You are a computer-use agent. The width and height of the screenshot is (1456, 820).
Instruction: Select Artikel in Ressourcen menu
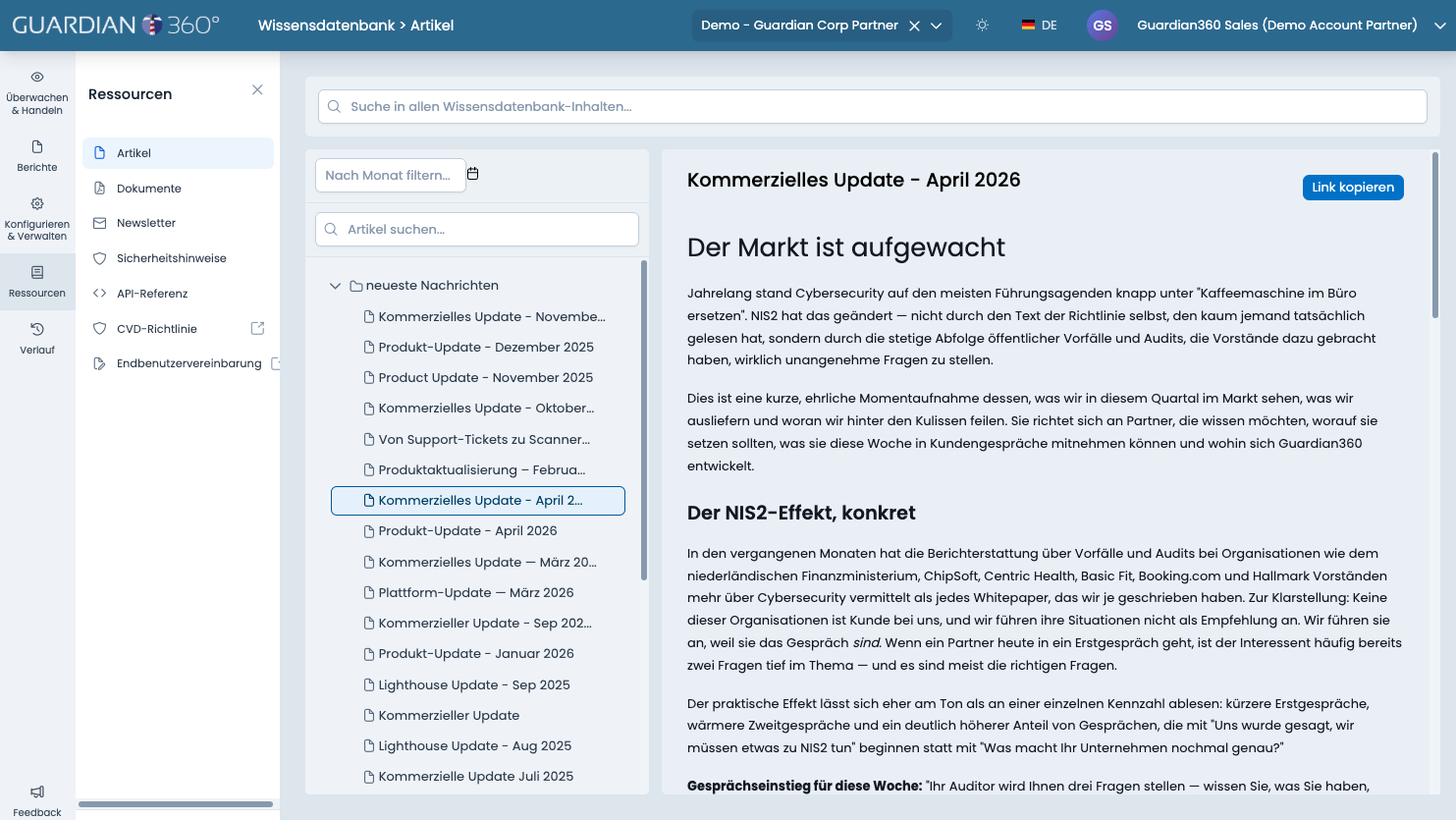[x=178, y=153]
